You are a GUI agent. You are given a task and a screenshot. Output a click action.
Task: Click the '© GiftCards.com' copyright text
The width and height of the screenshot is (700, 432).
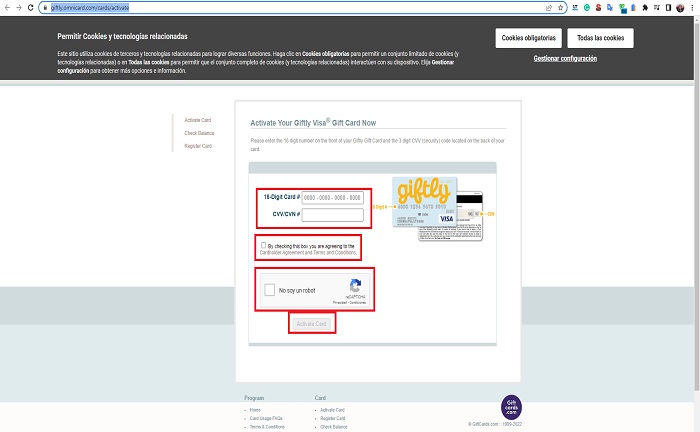495,424
